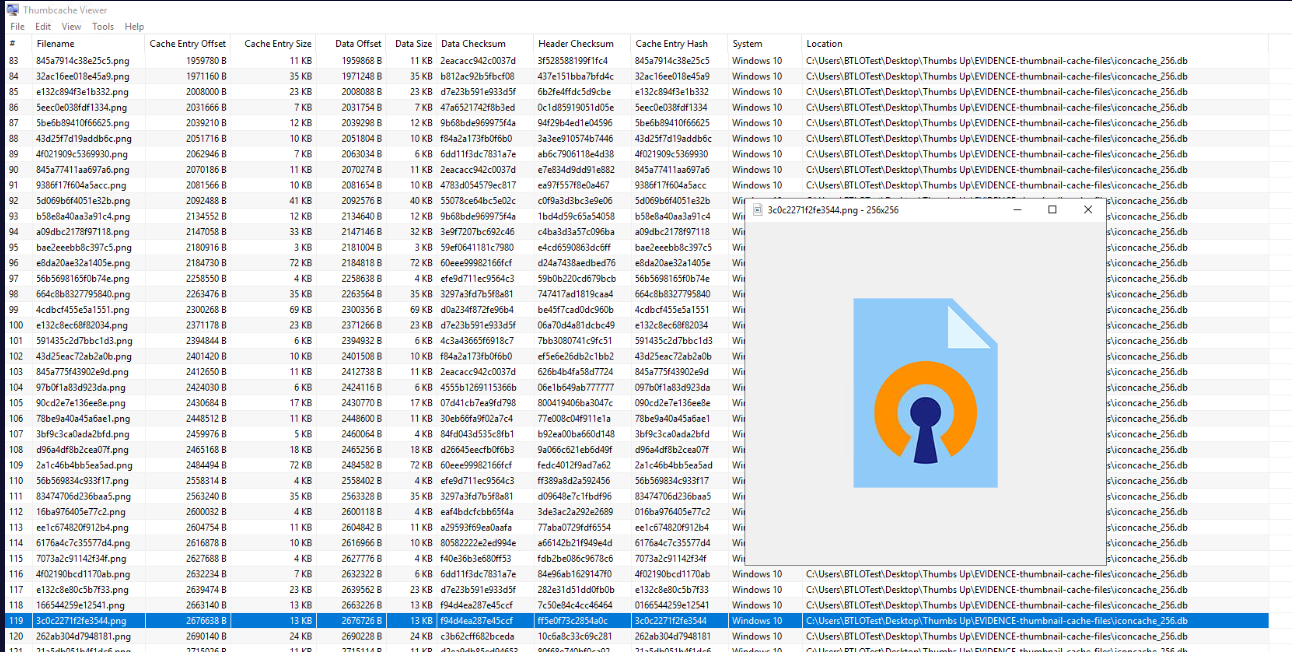
Task: Close the 3c0c2271f2fe3544.png preview window
Action: [1088, 210]
